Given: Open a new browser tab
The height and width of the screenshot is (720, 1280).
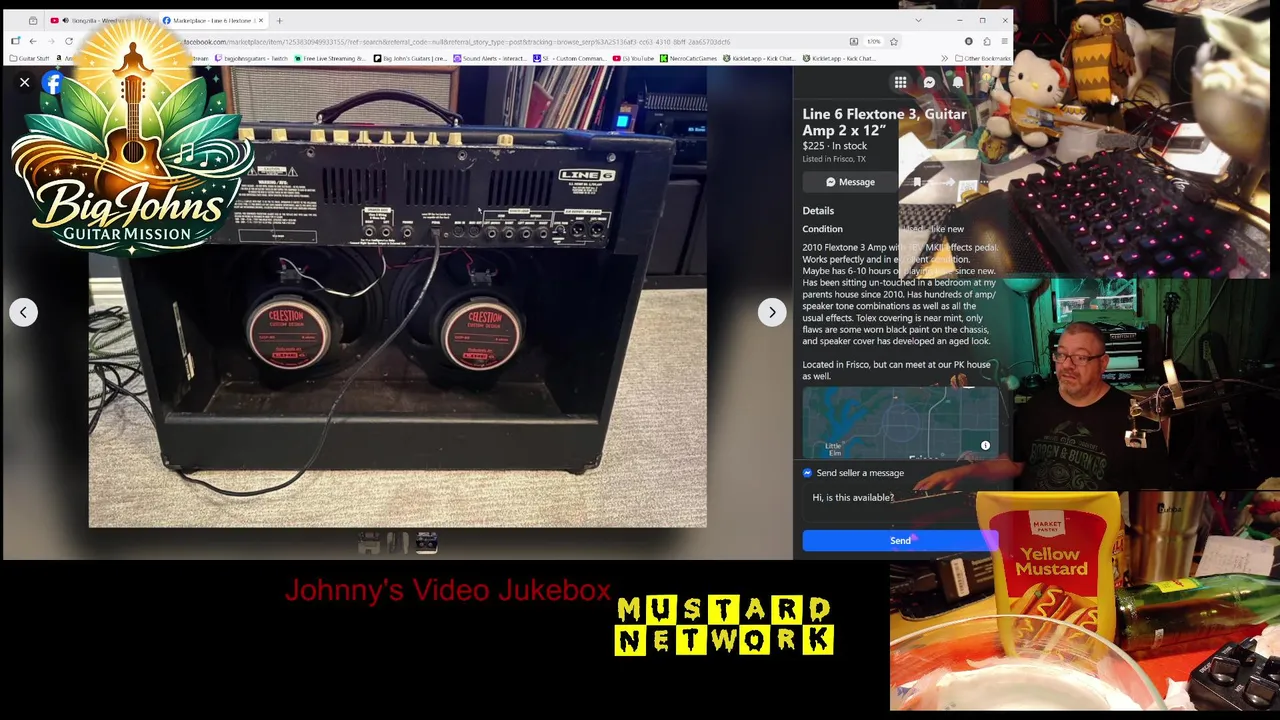Looking at the screenshot, I should pyautogui.click(x=279, y=20).
